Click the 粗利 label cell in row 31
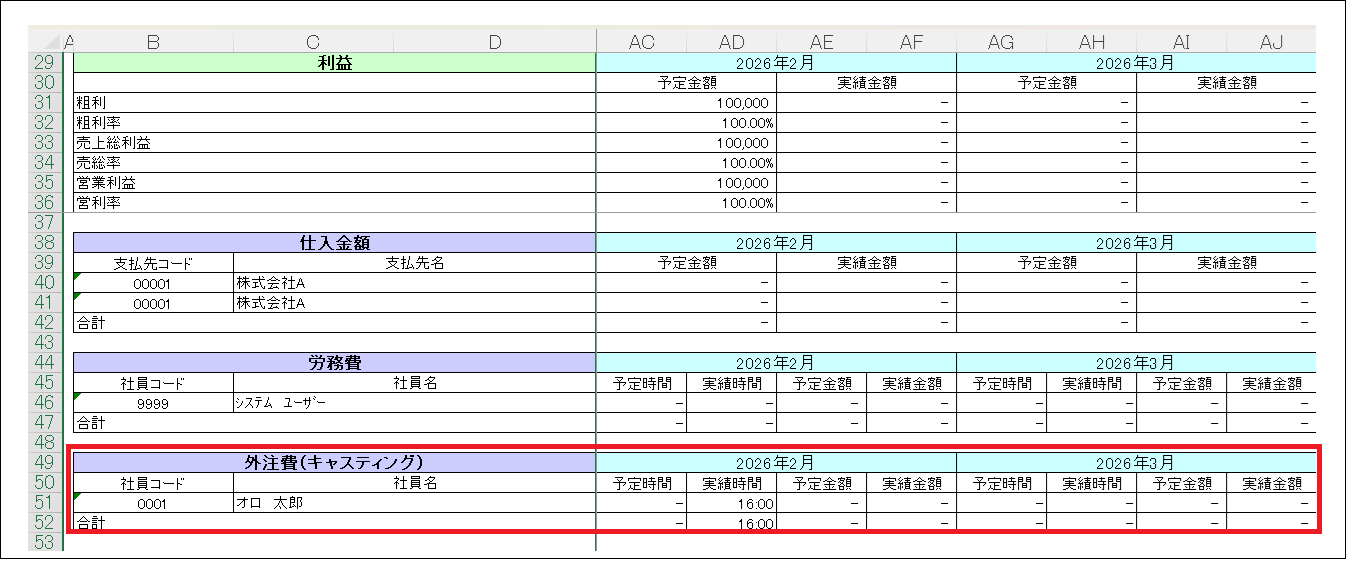The image size is (1348, 562). pyautogui.click(x=334, y=102)
